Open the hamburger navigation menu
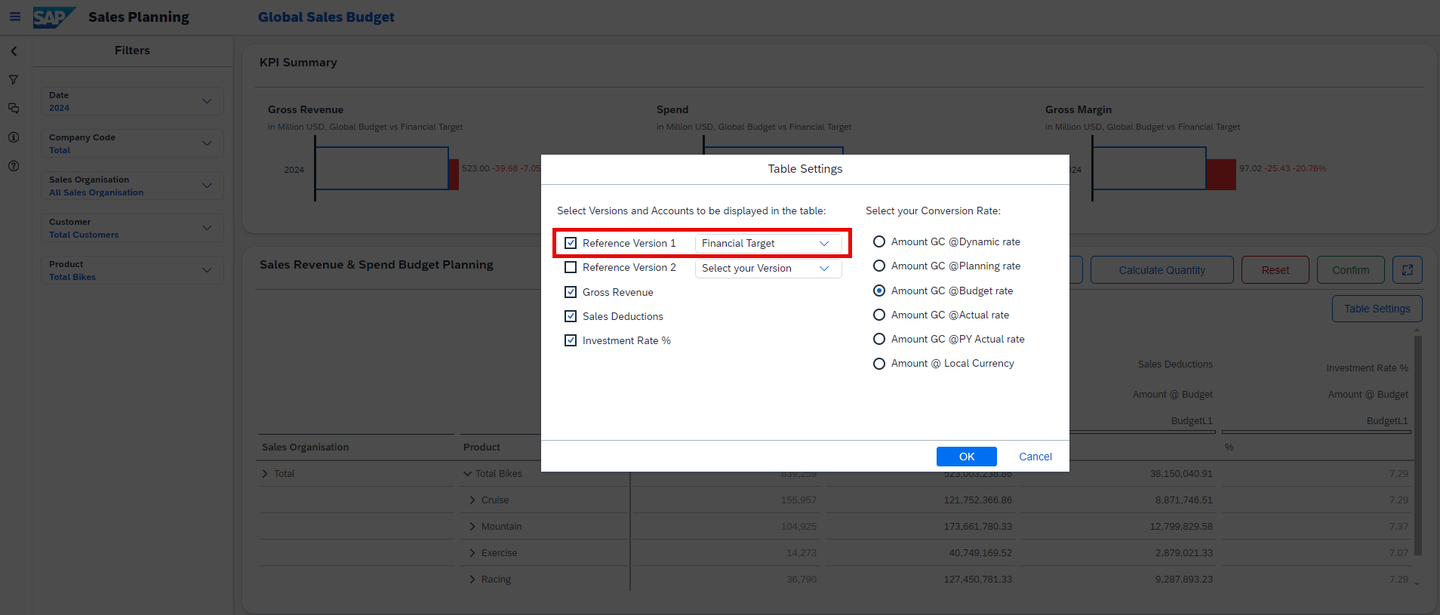This screenshot has width=1440, height=615. click(14, 17)
